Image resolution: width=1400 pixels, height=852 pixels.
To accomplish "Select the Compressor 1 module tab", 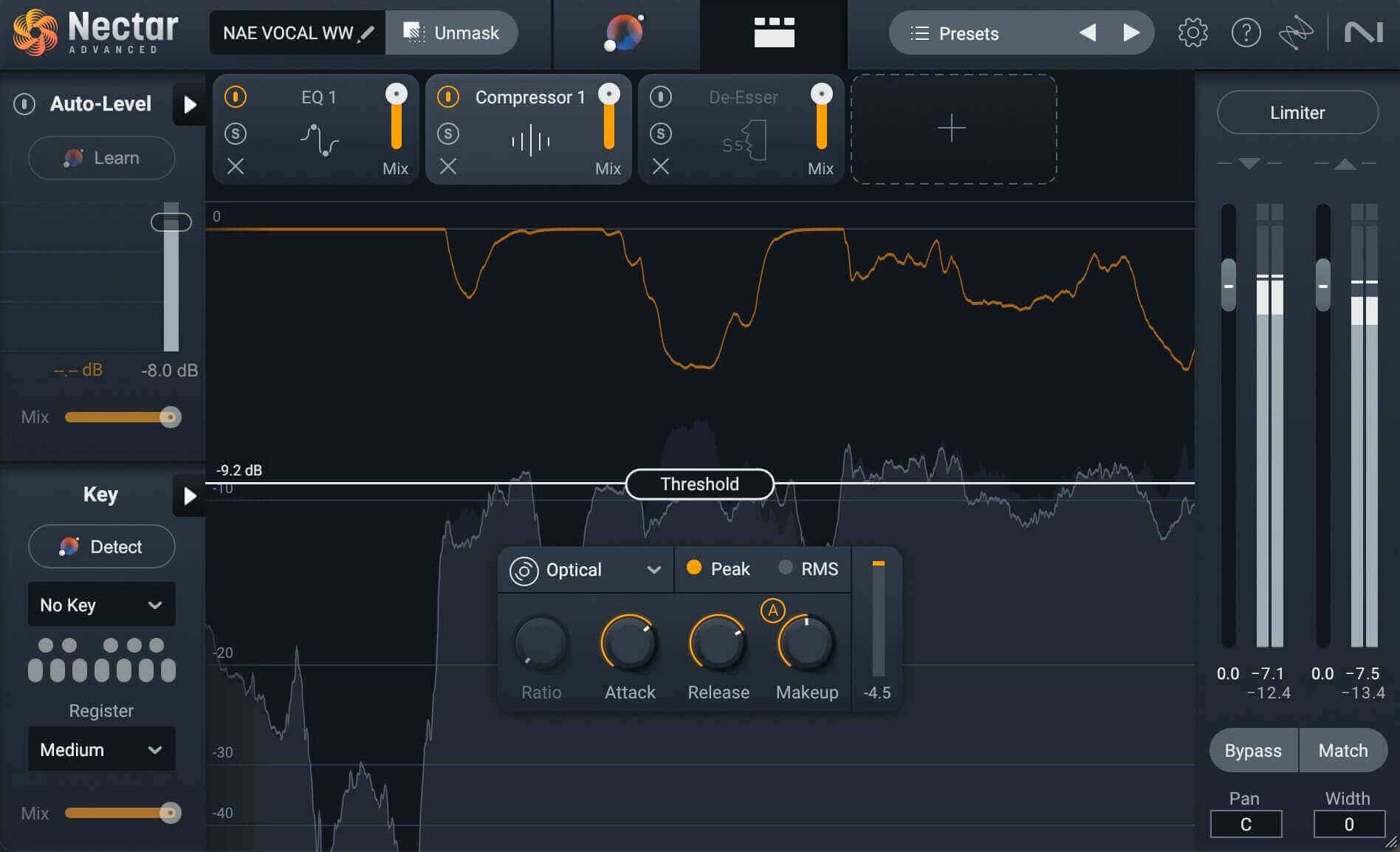I will click(x=529, y=128).
